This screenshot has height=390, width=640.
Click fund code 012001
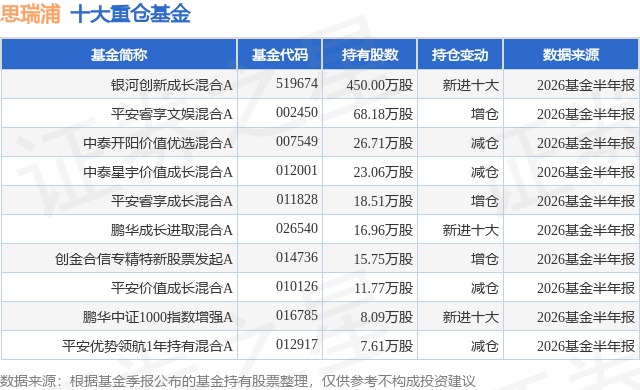pos(297,170)
